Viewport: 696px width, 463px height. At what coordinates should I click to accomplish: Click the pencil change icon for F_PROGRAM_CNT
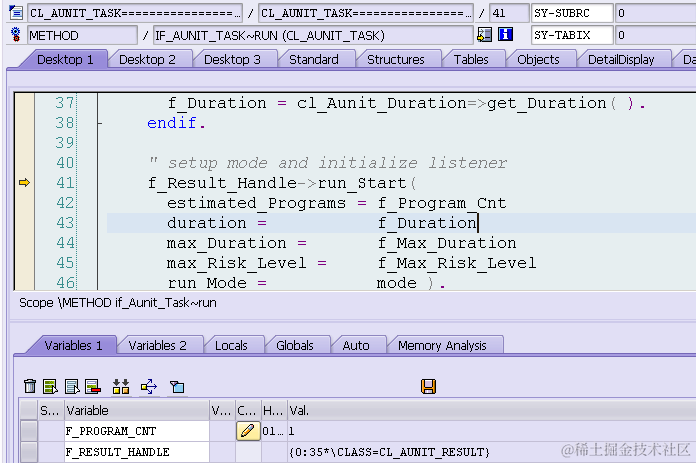click(x=248, y=431)
